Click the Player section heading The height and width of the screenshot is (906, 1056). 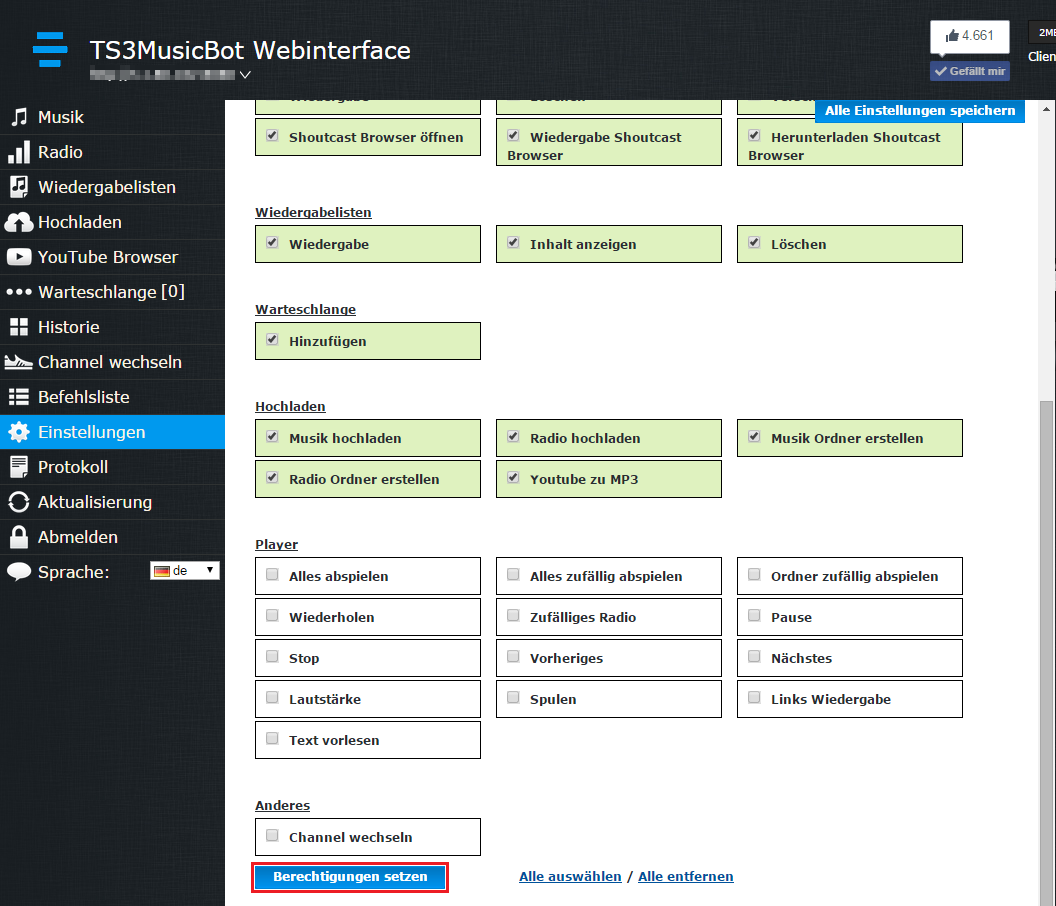click(276, 544)
